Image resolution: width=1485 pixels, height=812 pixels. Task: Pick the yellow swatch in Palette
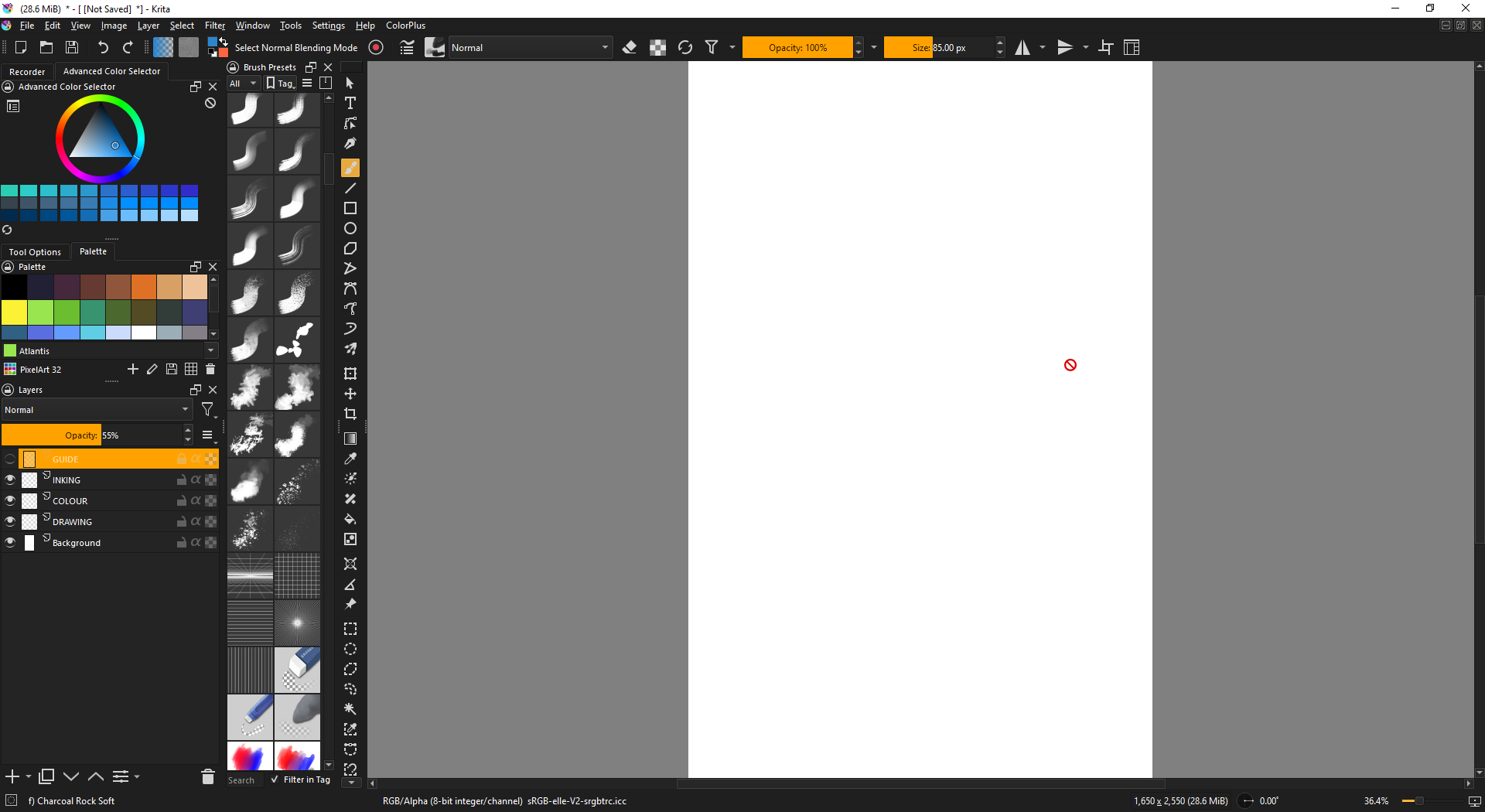point(14,312)
